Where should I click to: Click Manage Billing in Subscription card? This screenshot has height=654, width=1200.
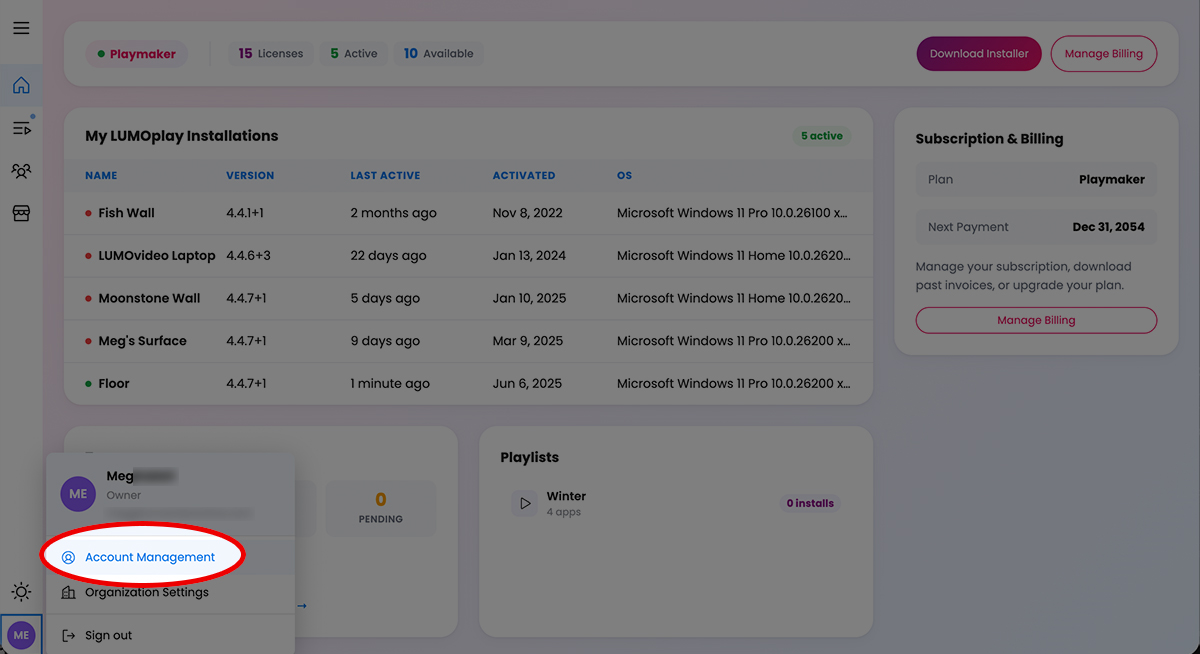click(x=1036, y=320)
